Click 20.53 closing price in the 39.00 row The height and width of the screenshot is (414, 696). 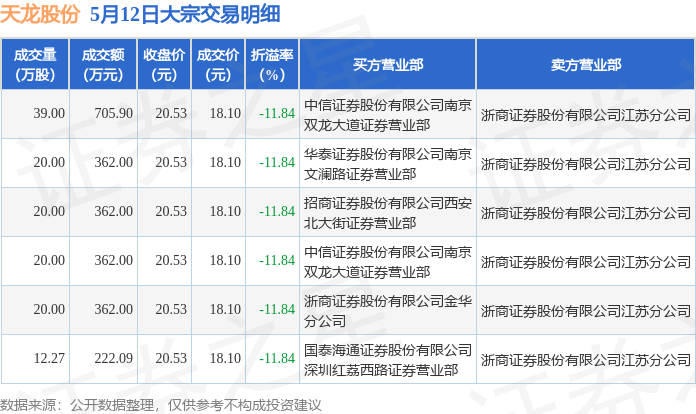coord(171,114)
